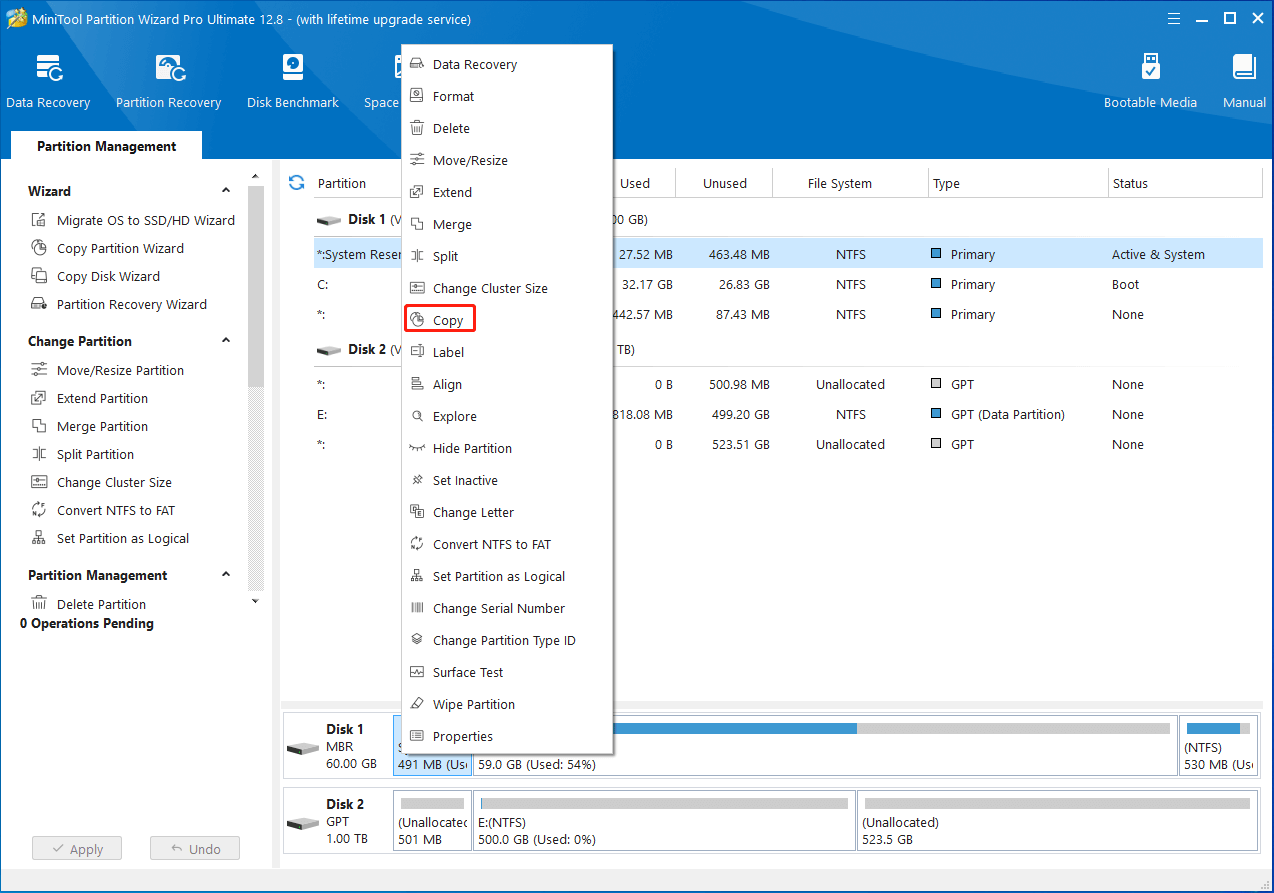Collapse the Partition Management sidebar section
The image size is (1274, 893).
[x=226, y=575]
